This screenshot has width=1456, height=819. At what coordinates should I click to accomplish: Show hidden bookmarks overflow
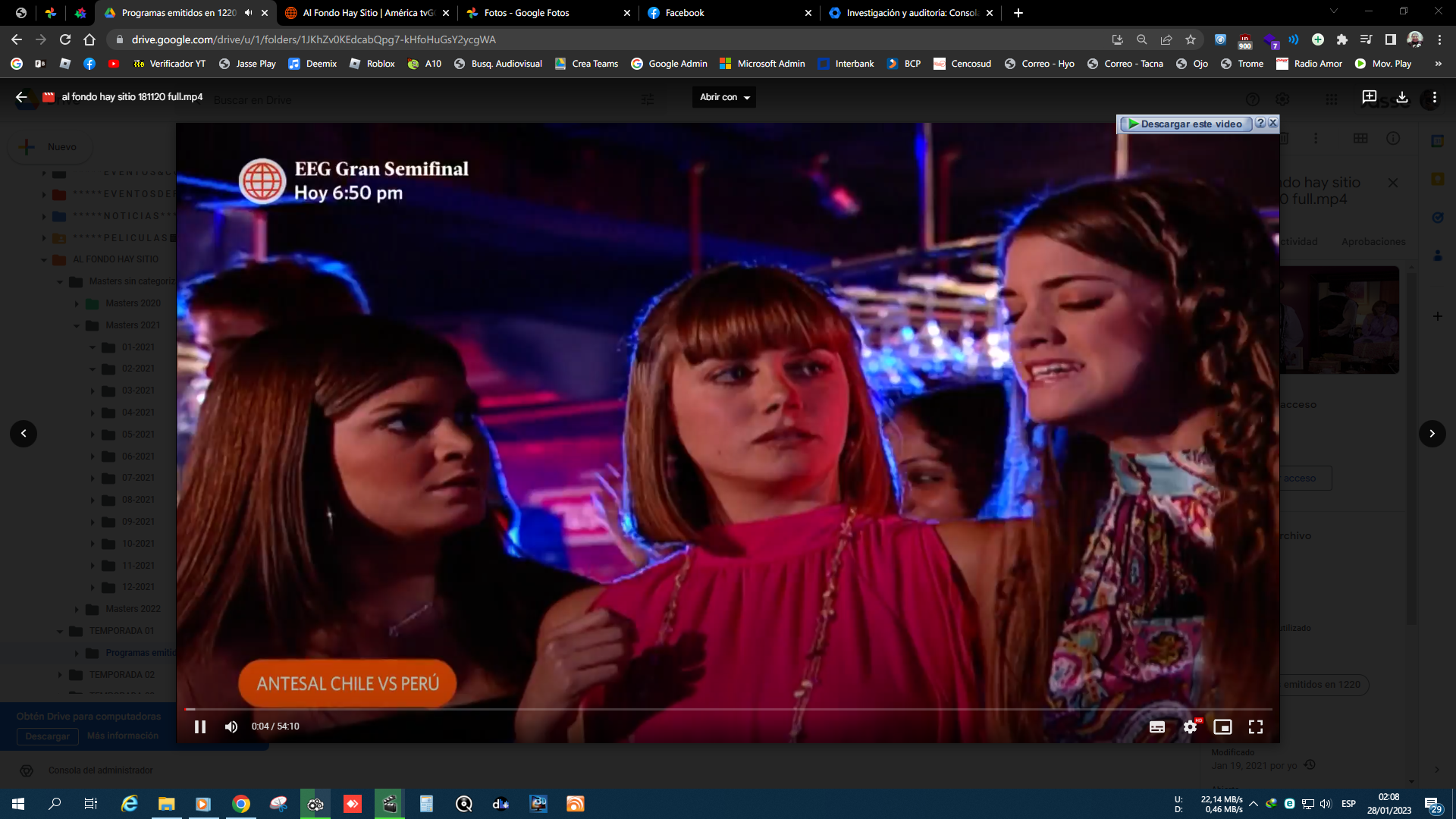coord(1438,64)
